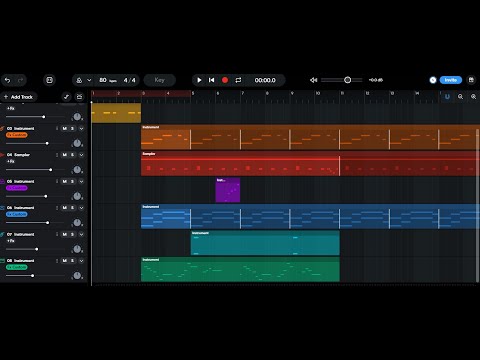
Task: Click the 80 bpm tempo field
Action: (x=108, y=80)
